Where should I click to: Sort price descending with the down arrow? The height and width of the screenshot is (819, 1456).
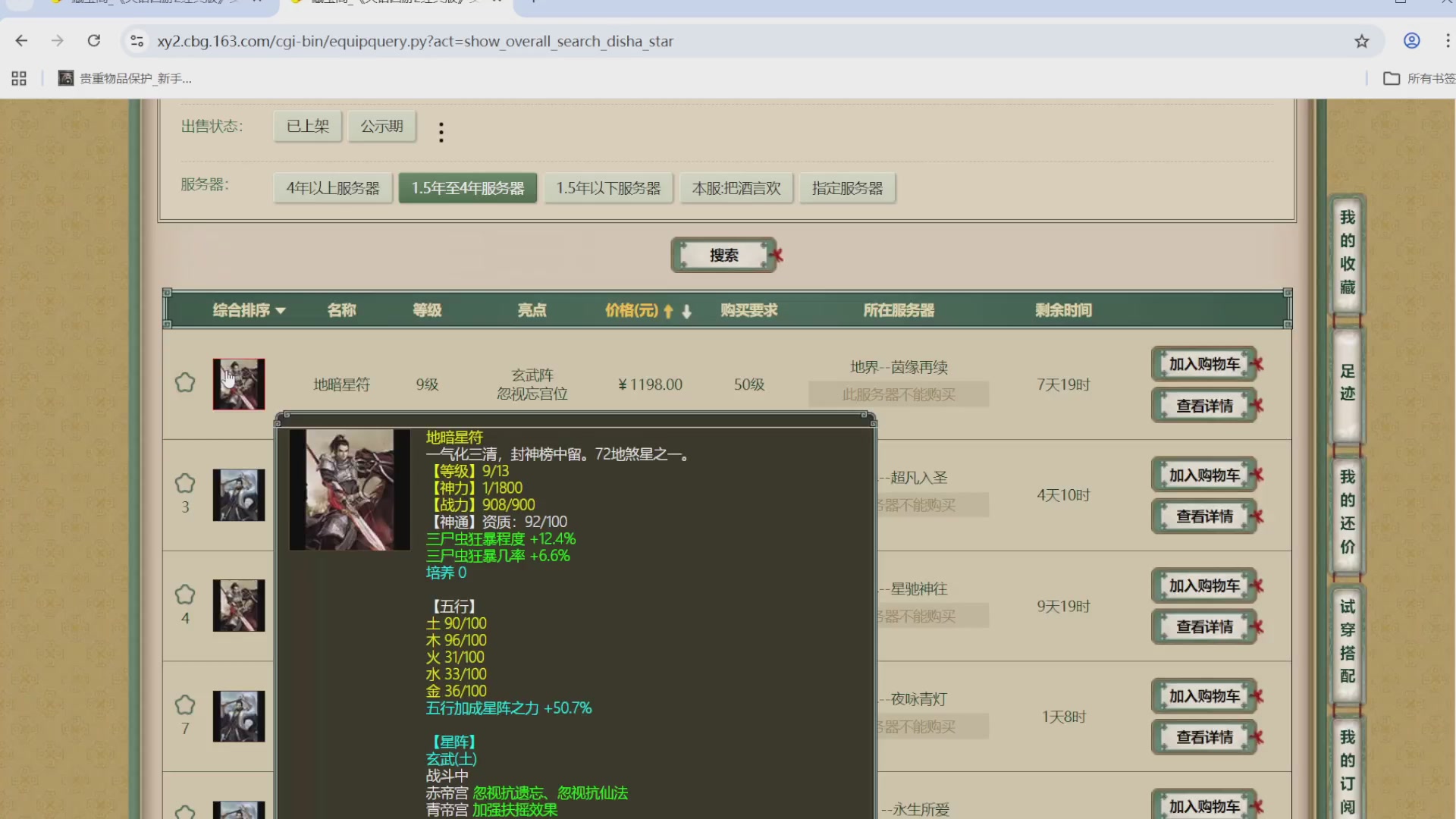point(686,311)
